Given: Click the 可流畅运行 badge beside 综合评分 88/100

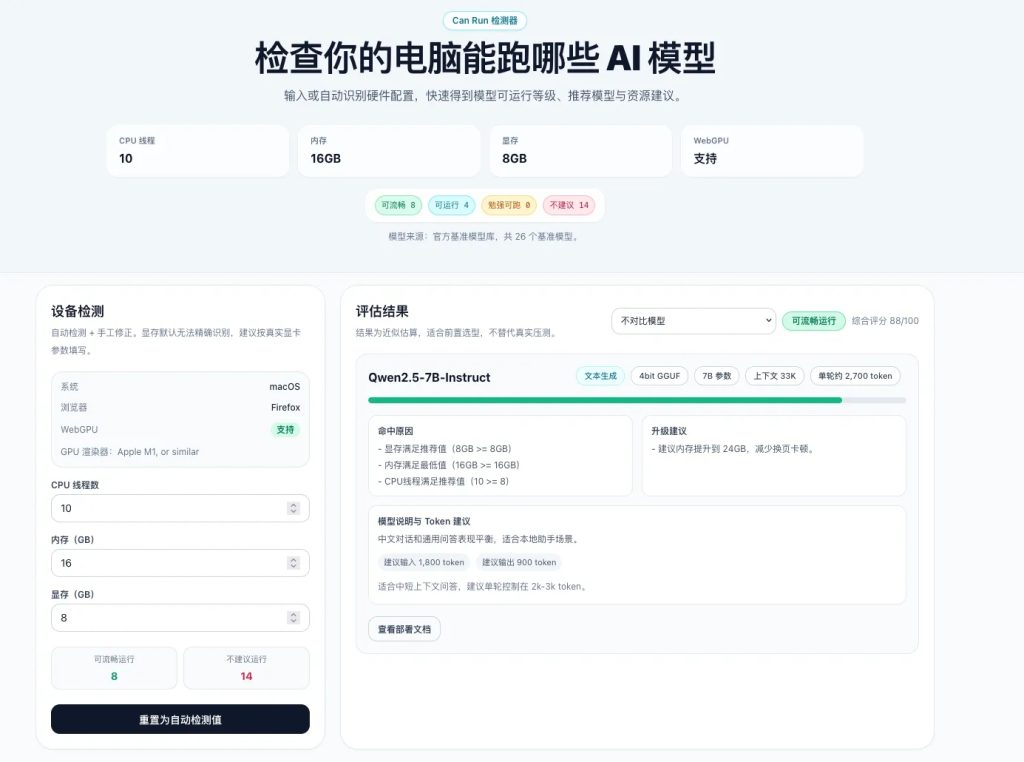Looking at the screenshot, I should [x=816, y=321].
